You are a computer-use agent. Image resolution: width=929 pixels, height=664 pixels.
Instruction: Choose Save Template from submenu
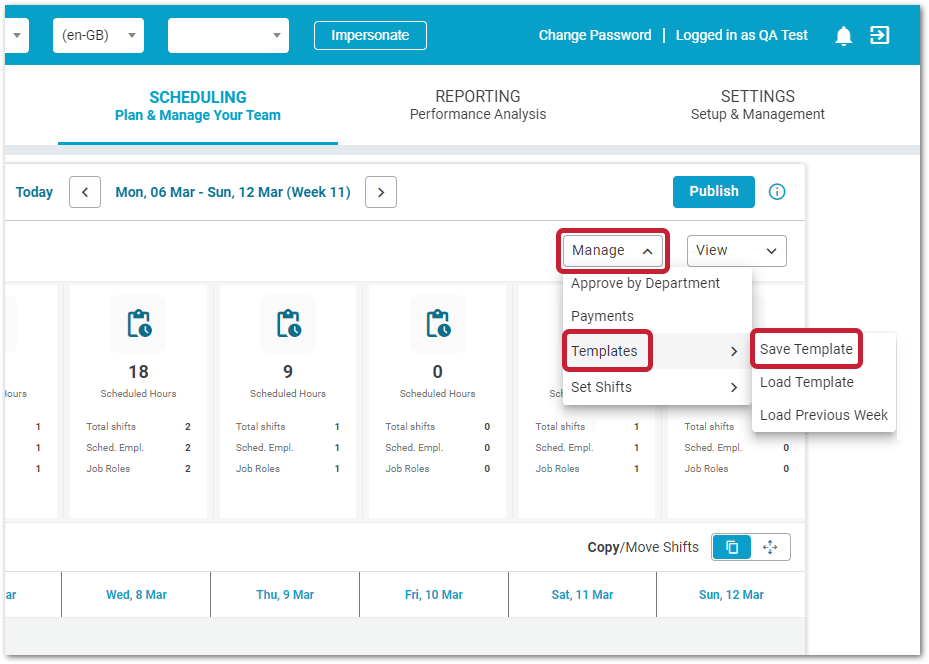pyautogui.click(x=806, y=349)
